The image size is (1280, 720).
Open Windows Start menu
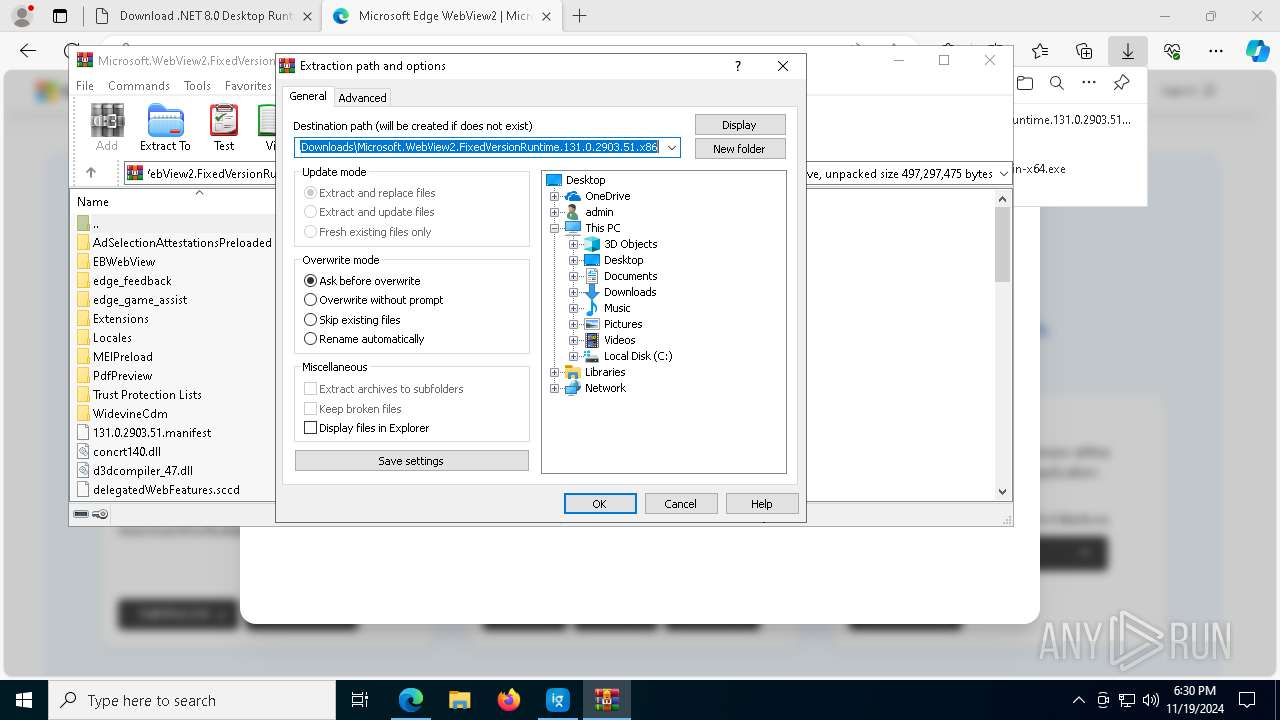click(x=24, y=700)
